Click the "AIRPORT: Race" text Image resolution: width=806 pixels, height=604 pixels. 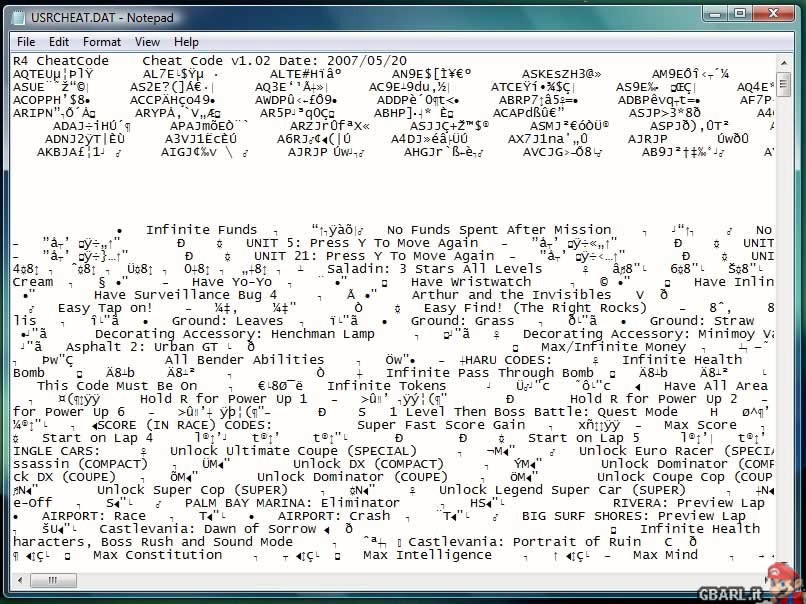pyautogui.click(x=94, y=516)
